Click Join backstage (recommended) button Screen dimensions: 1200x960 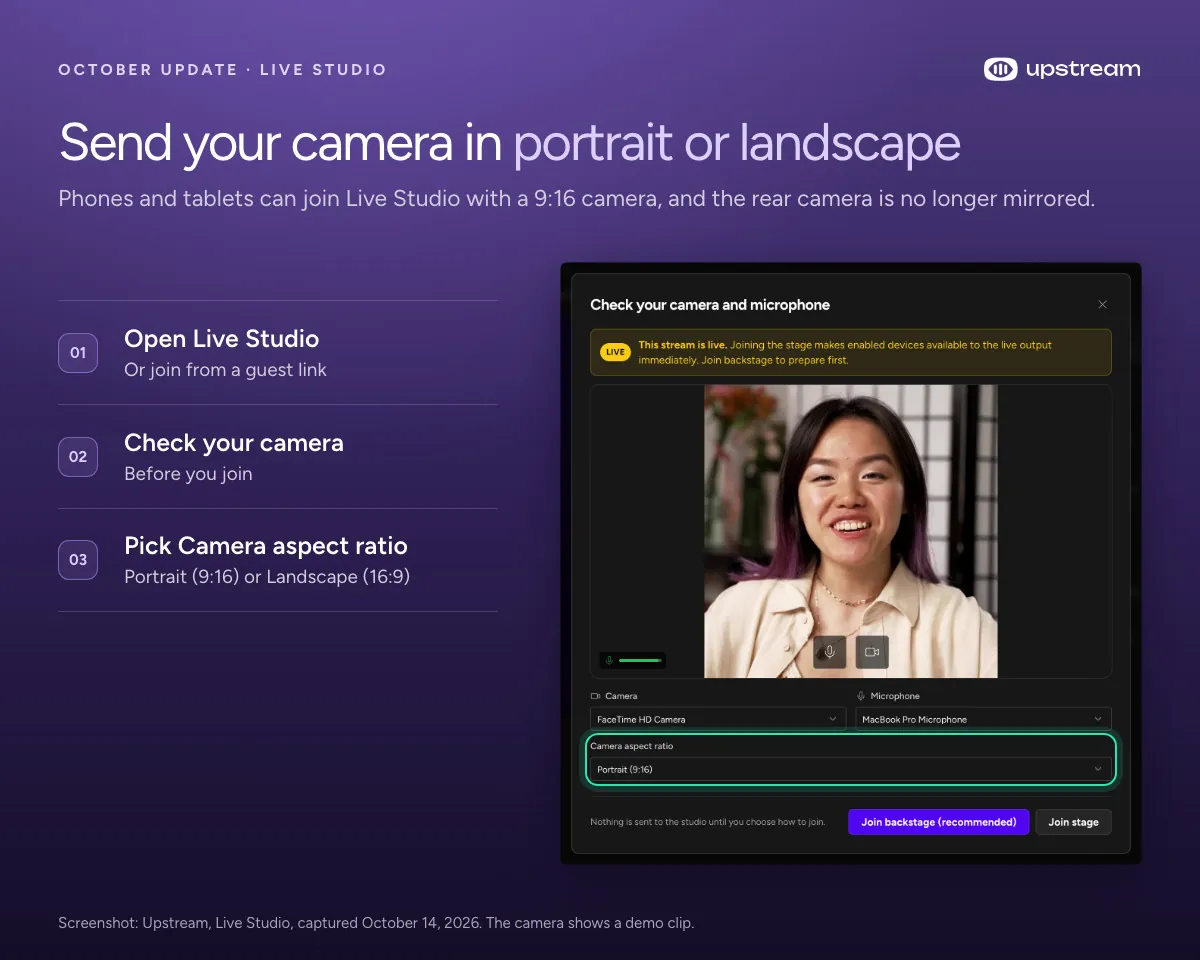938,822
